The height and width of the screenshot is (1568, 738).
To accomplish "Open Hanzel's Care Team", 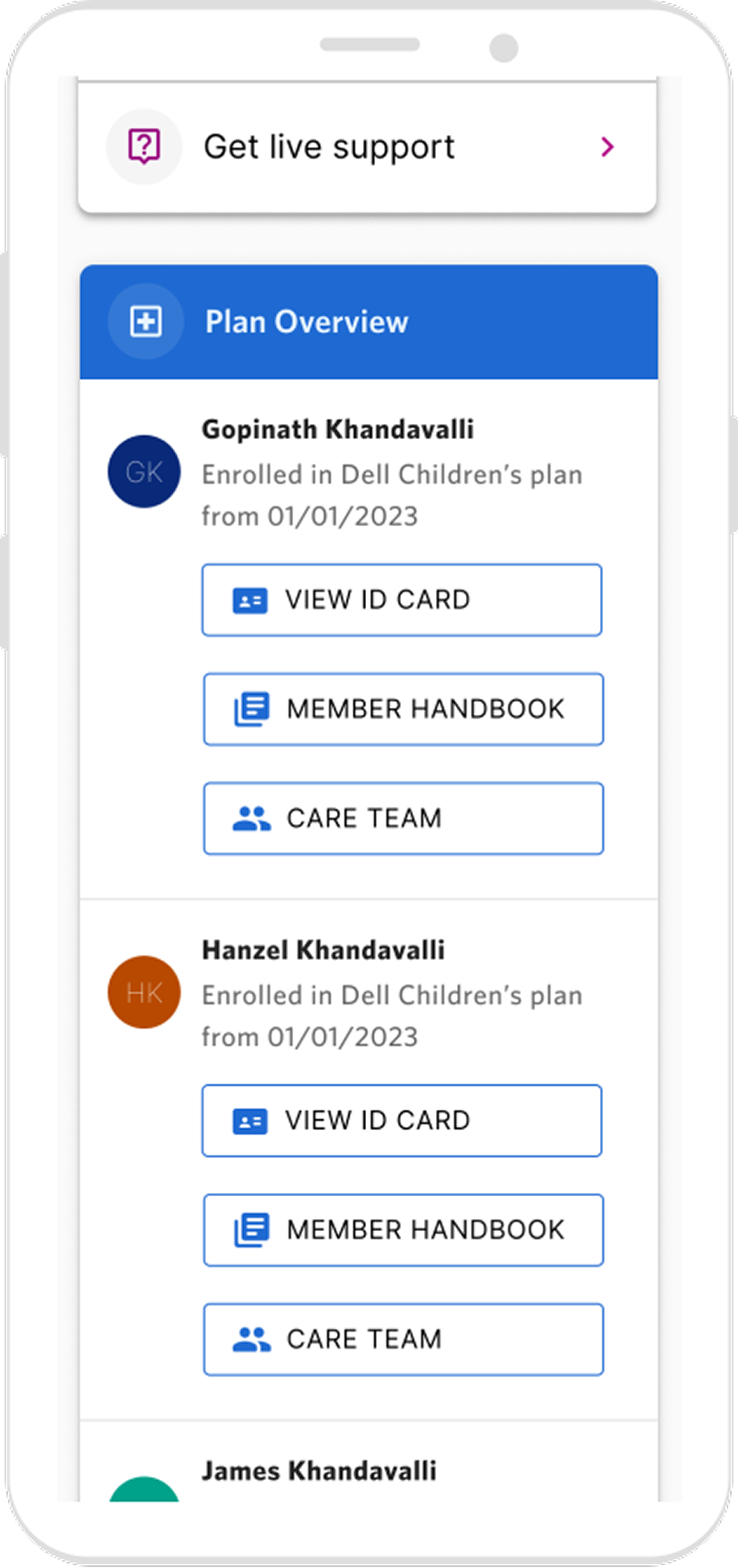I will pyautogui.click(x=402, y=1338).
